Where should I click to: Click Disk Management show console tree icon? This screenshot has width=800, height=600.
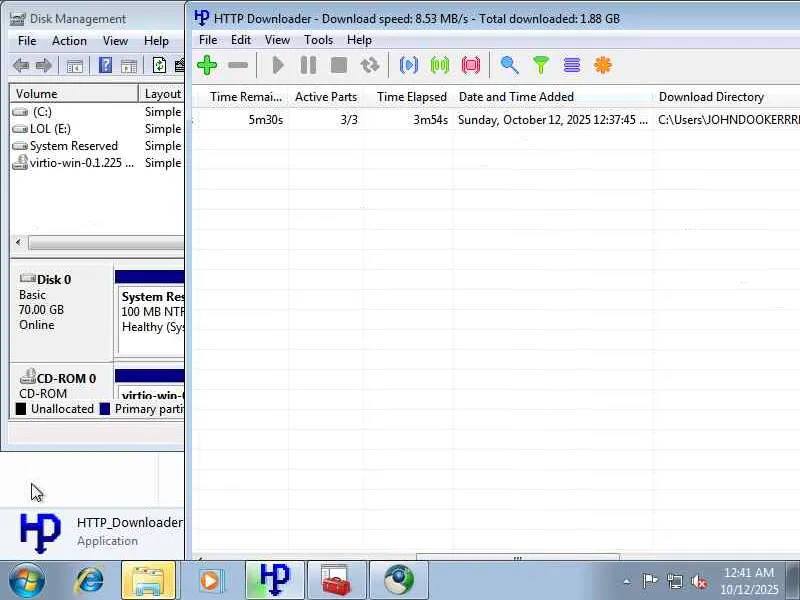74,66
